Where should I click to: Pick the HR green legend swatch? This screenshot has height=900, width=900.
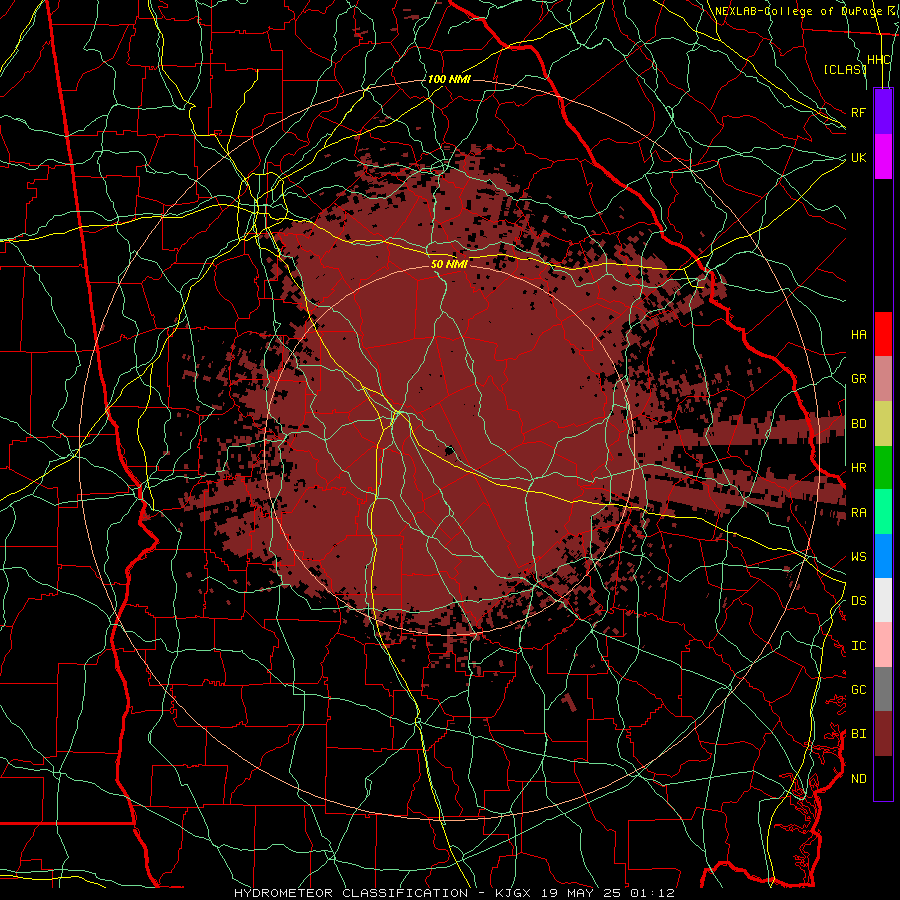pyautogui.click(x=883, y=468)
